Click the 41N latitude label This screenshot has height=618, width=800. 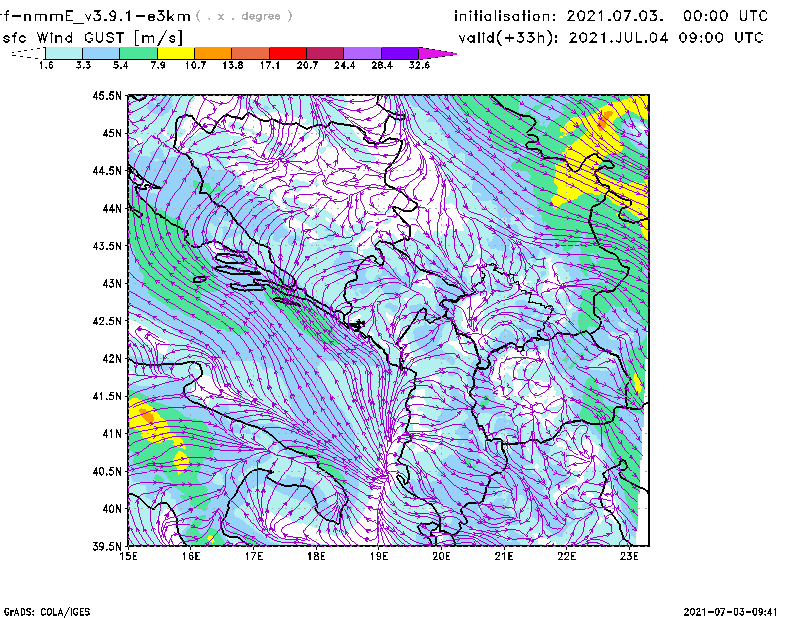[112, 434]
